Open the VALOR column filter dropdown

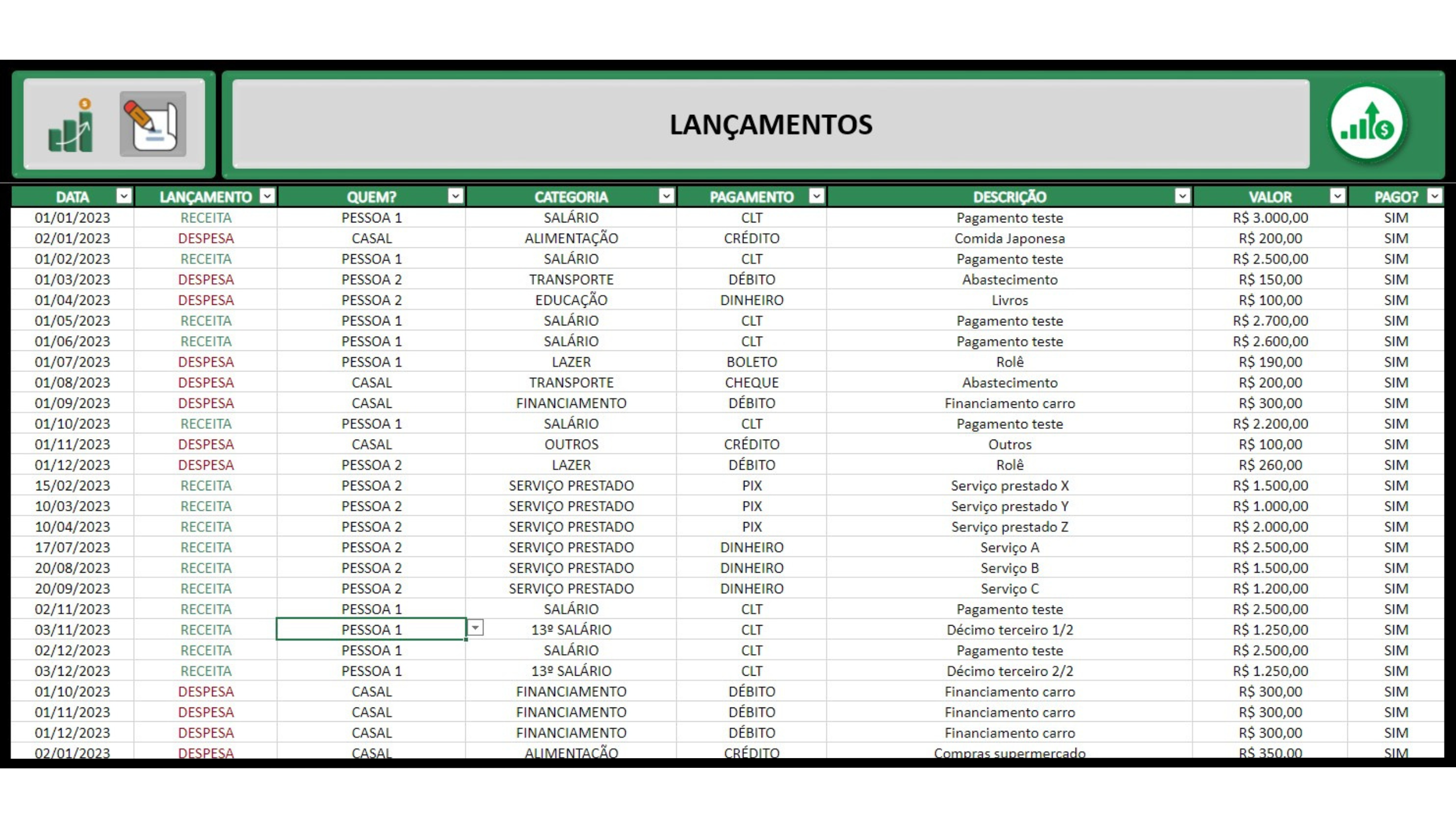click(x=1337, y=196)
